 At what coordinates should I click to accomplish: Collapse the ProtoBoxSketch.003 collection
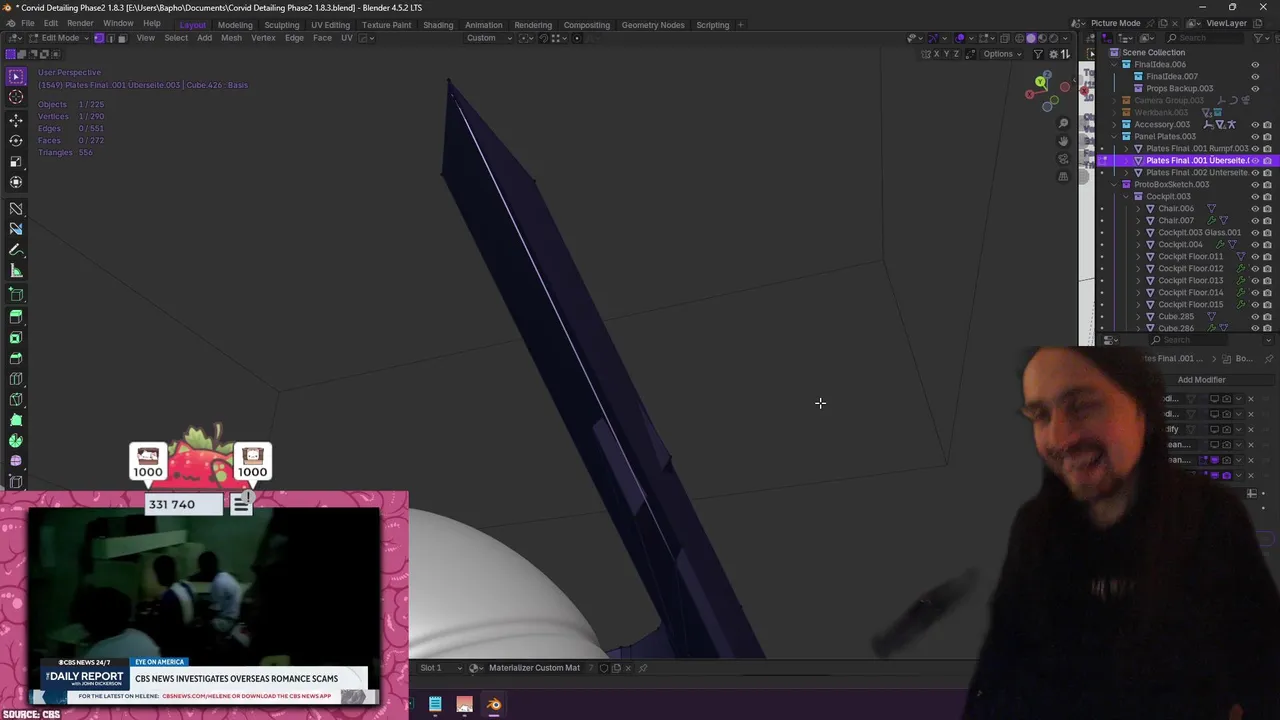pos(1114,184)
